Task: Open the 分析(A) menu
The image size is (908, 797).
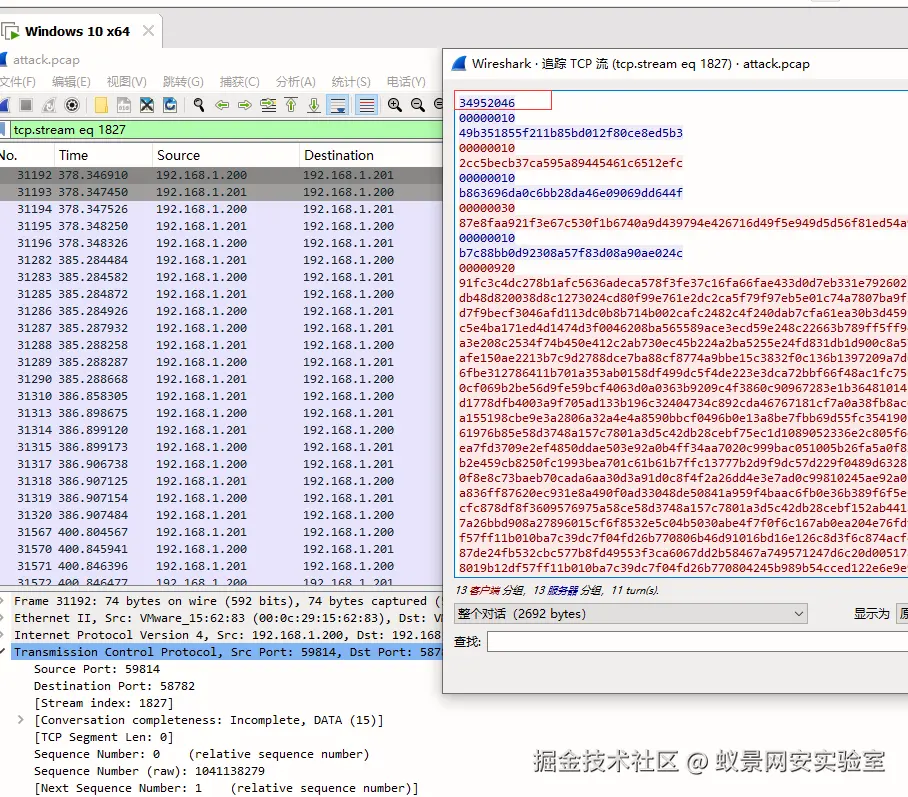Action: pos(295,82)
